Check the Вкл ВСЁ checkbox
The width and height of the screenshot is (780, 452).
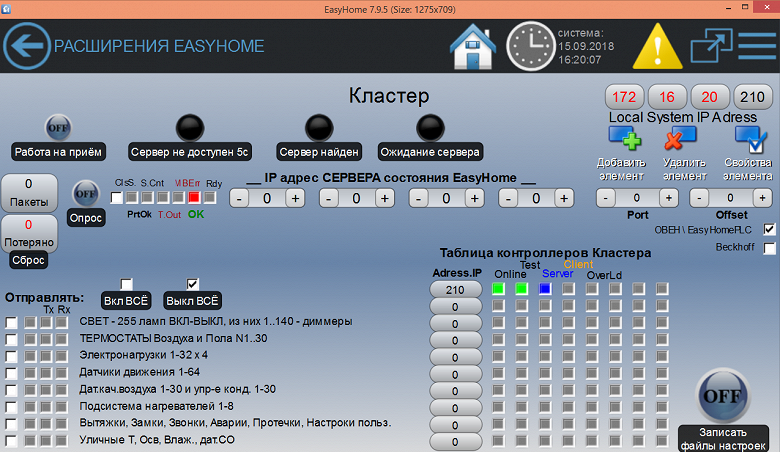126,284
